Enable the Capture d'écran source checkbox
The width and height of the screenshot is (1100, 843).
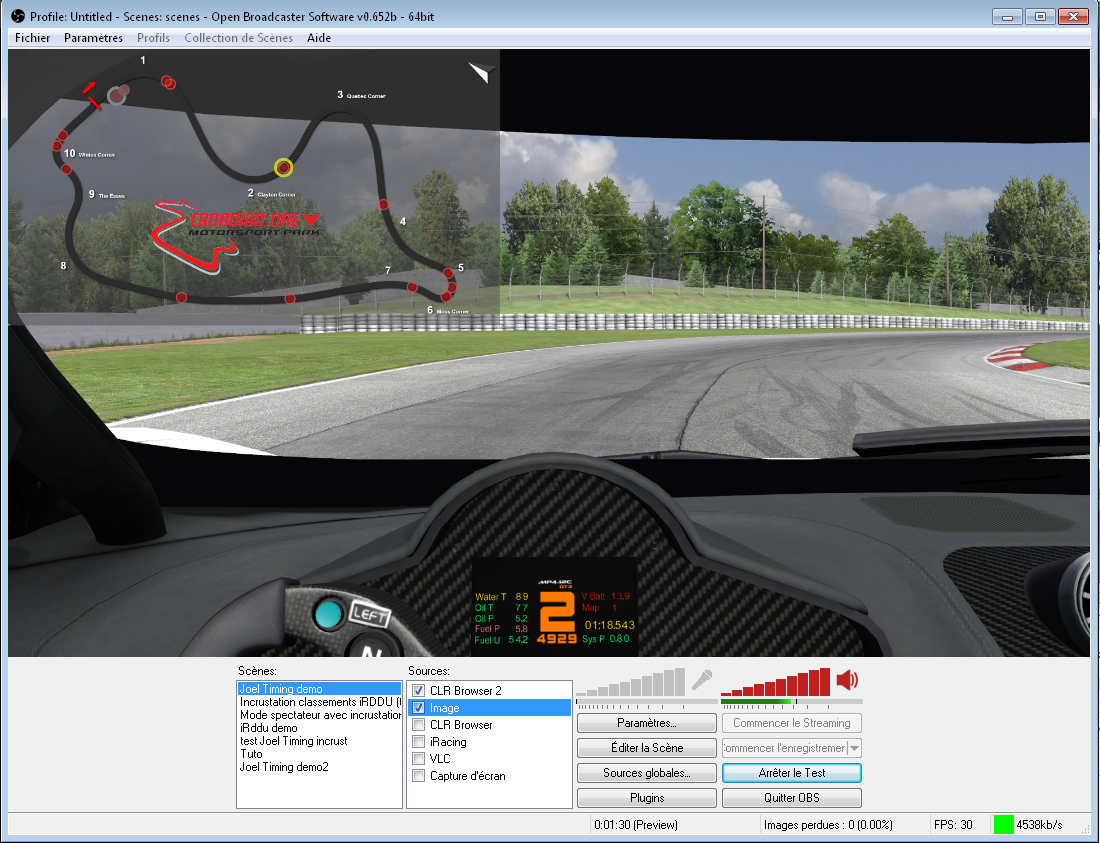point(419,776)
